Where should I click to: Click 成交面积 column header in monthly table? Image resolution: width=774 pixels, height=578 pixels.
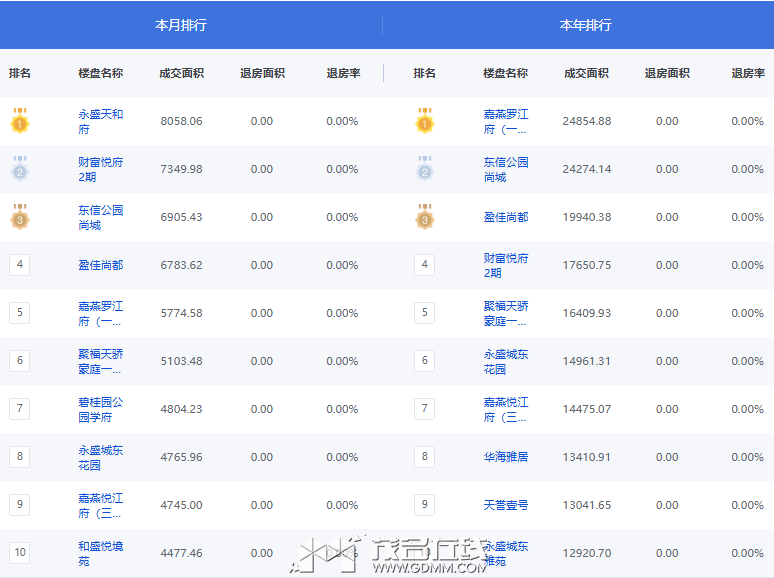click(181, 73)
